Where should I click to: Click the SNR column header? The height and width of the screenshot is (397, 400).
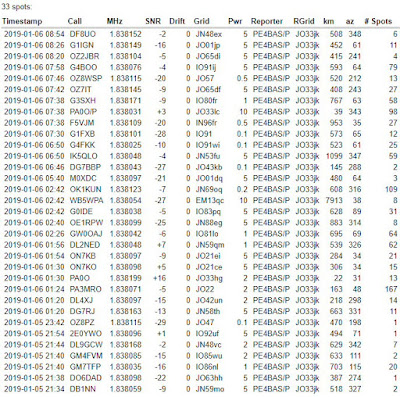[x=153, y=21]
